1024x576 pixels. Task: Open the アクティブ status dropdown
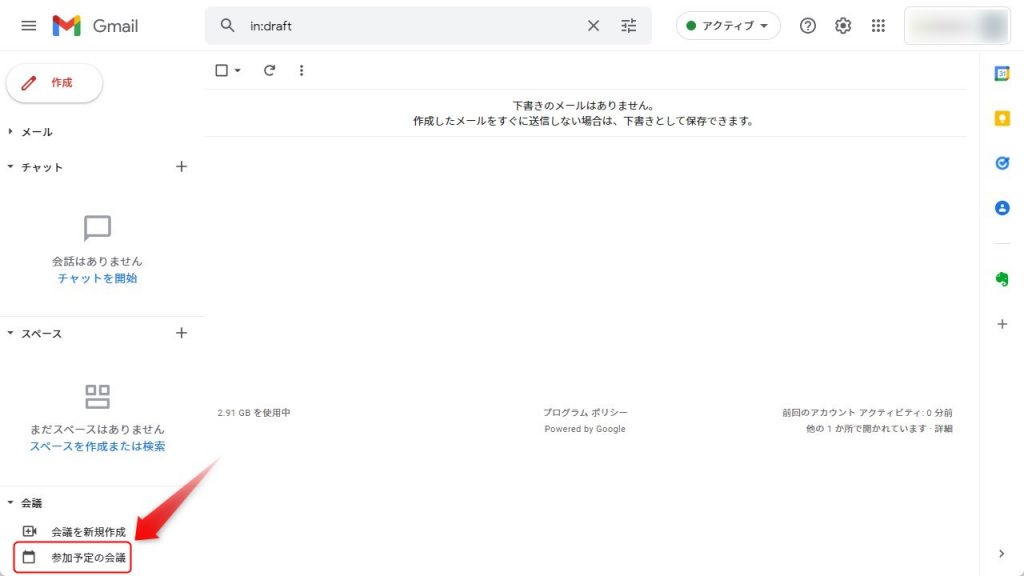(728, 25)
